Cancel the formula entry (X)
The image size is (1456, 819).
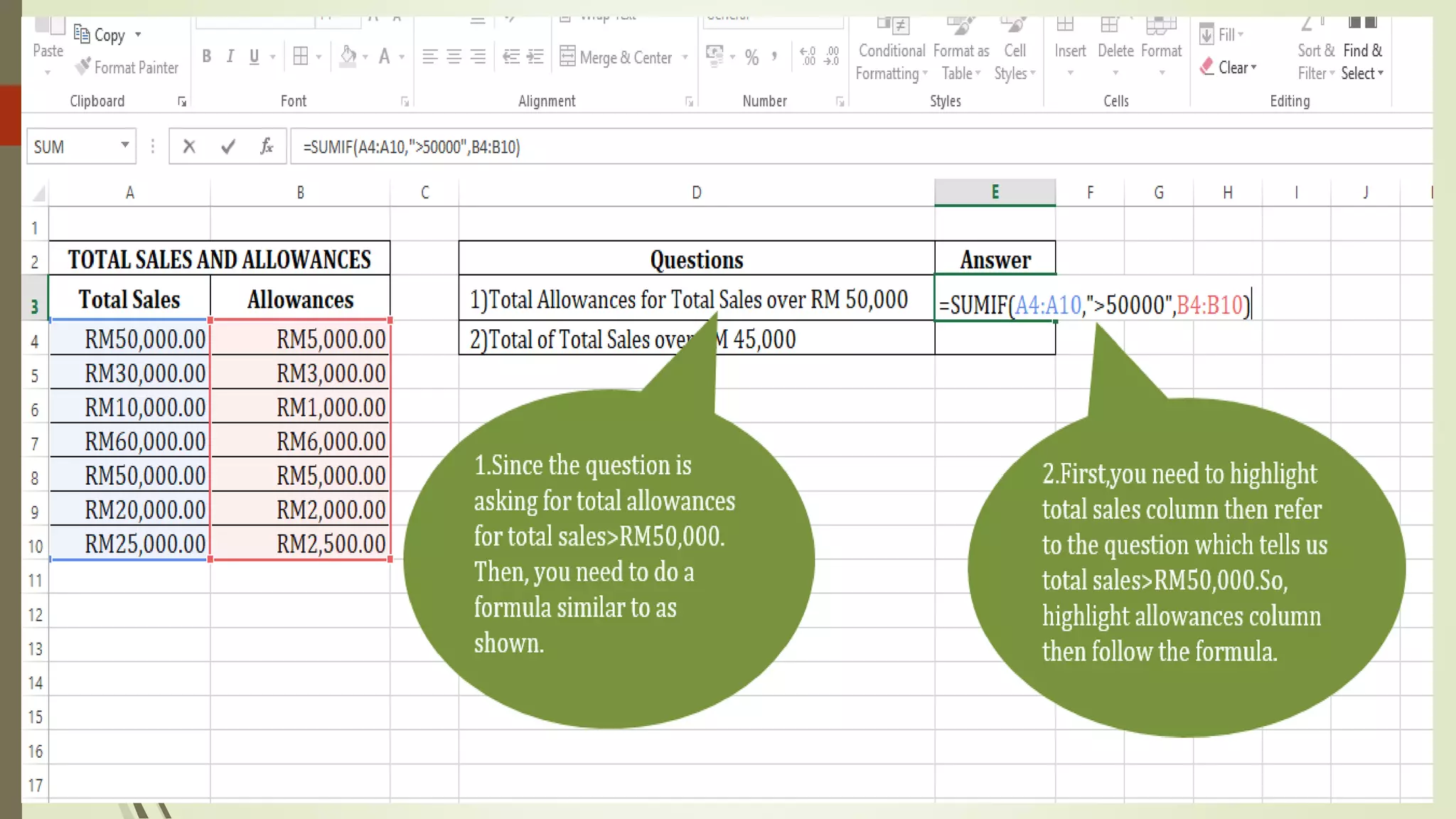189,146
